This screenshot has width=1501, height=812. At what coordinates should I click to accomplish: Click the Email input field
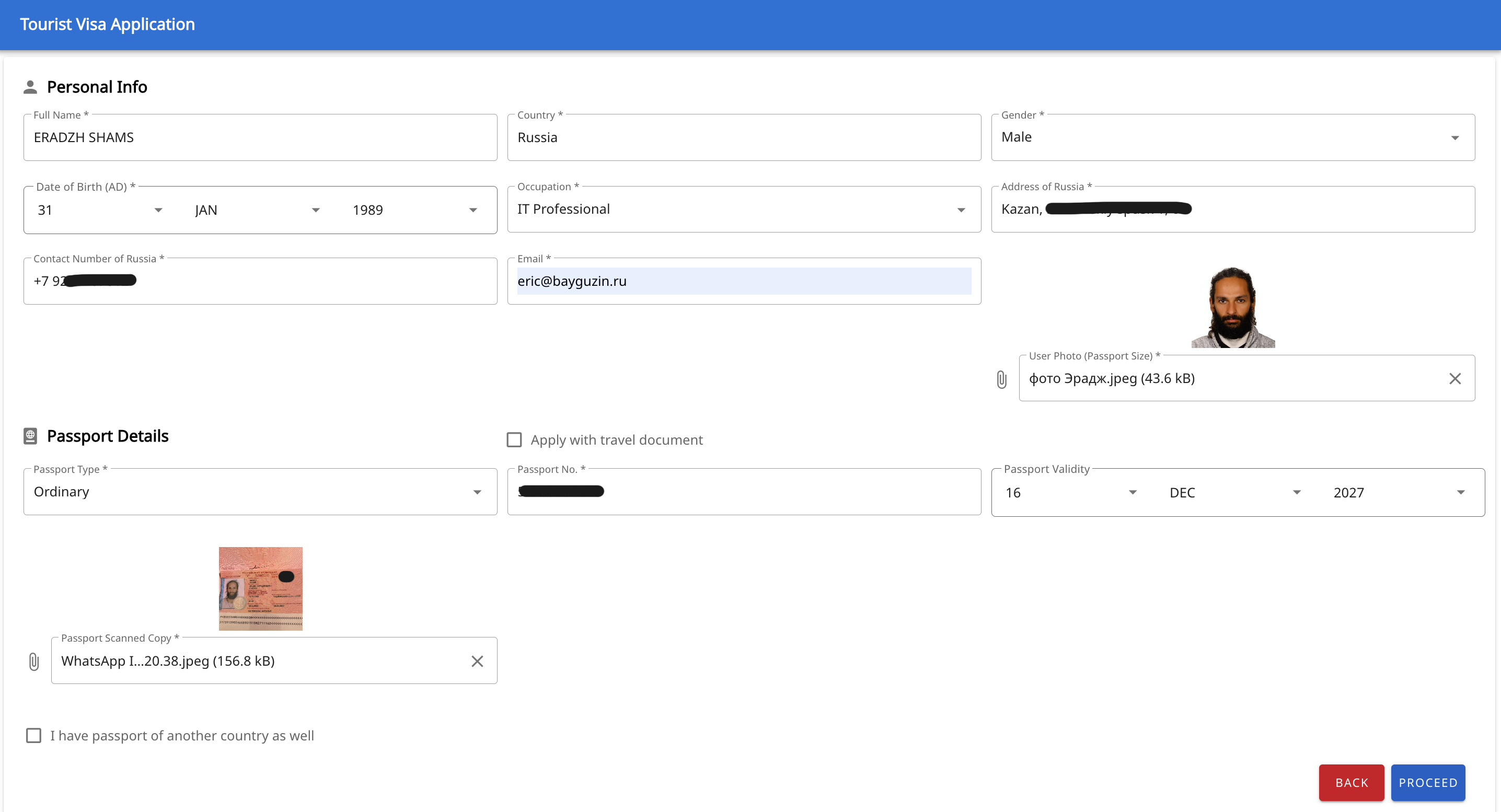coord(744,281)
